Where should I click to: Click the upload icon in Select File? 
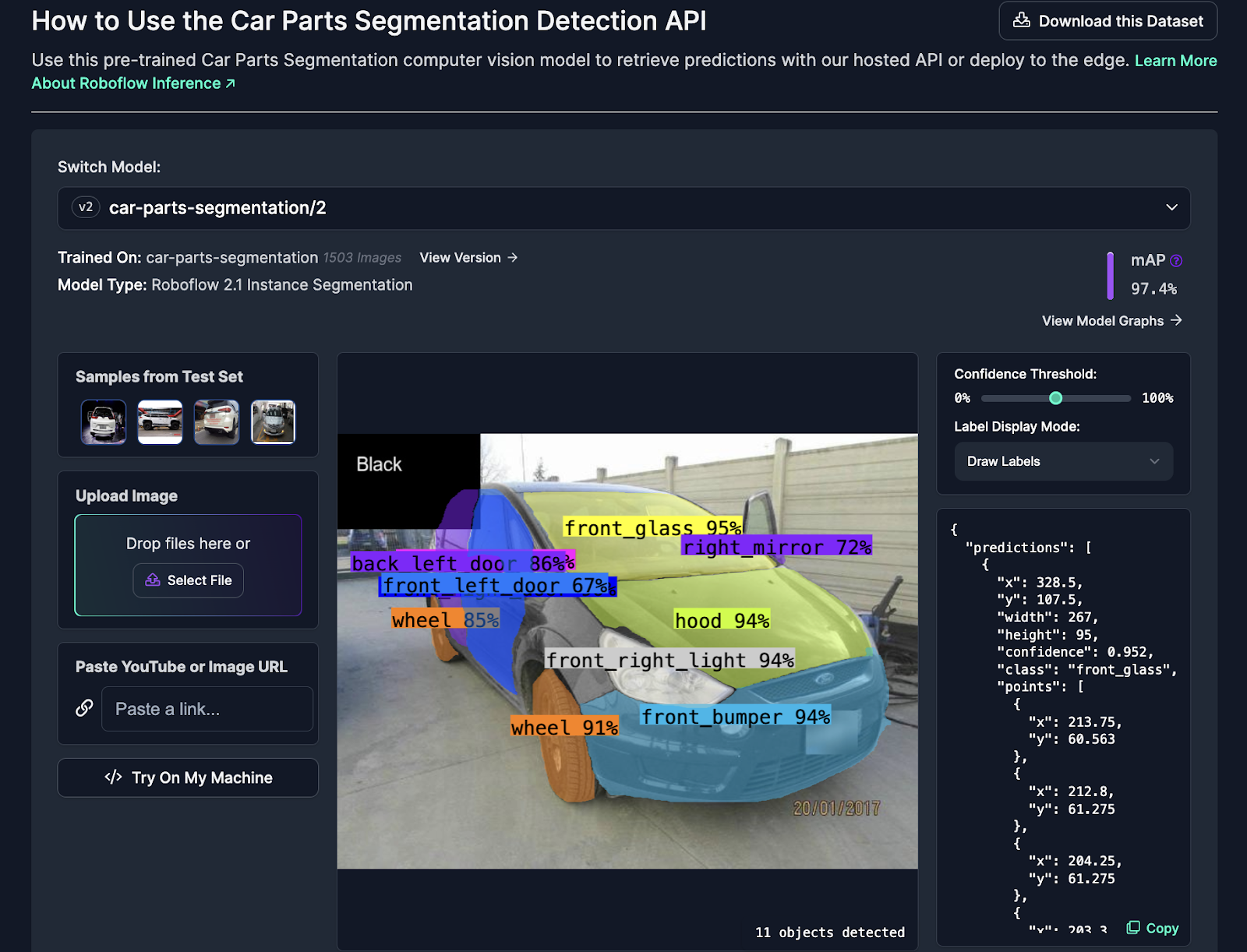[153, 580]
